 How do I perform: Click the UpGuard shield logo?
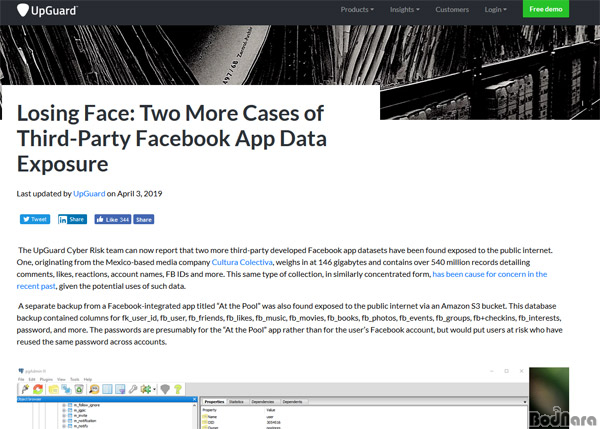23,10
